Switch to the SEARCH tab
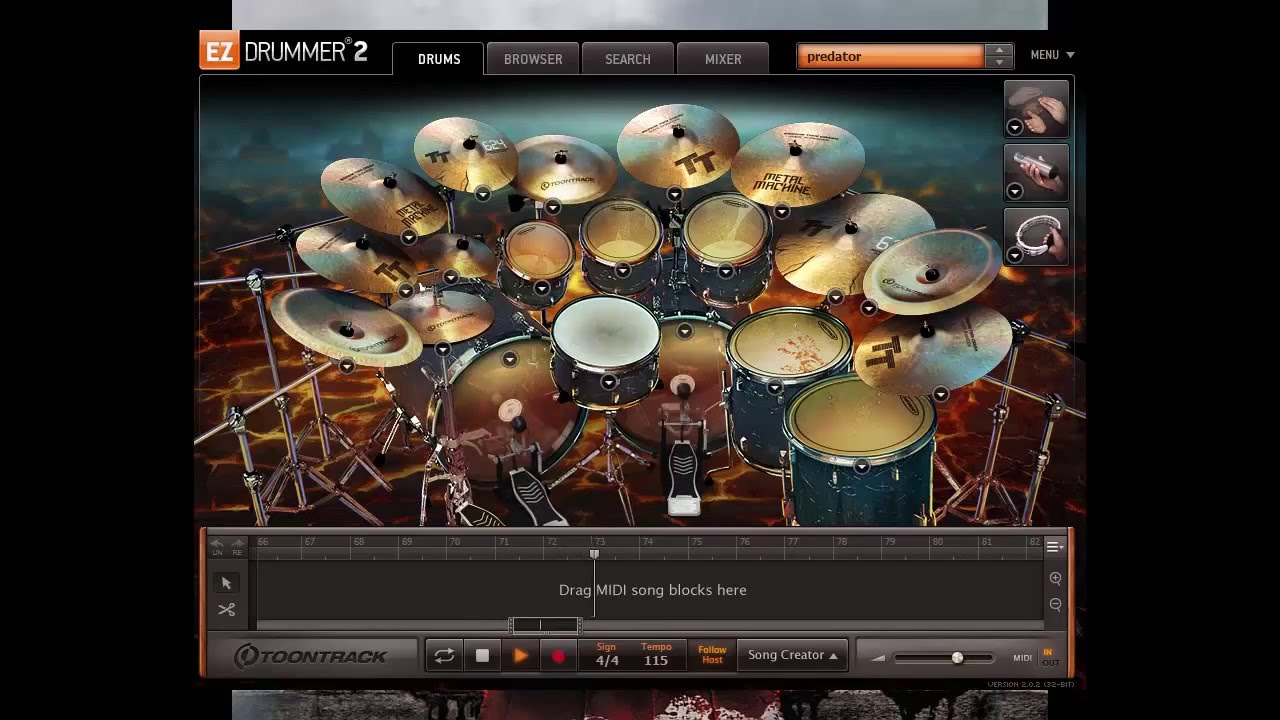This screenshot has height=720, width=1280. click(x=628, y=59)
